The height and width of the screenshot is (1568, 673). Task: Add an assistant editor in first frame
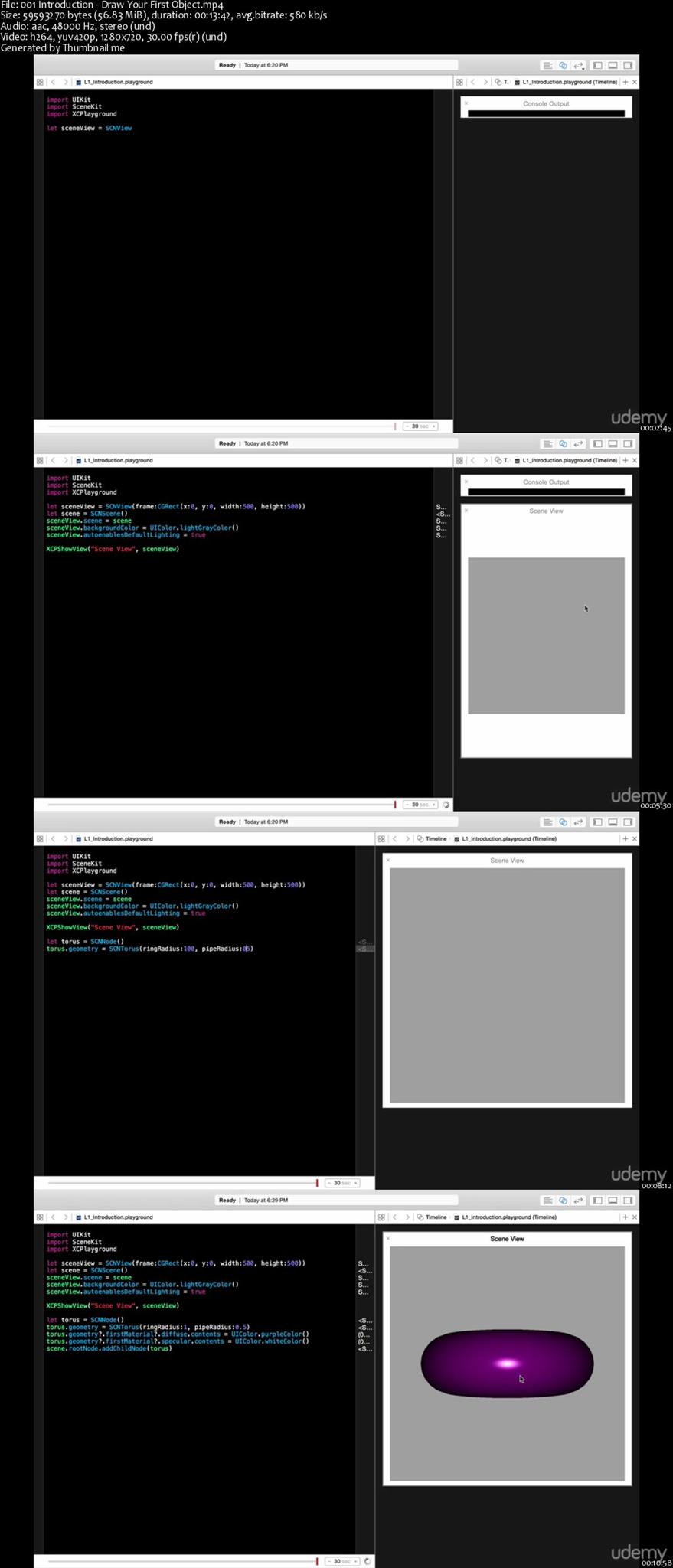(x=626, y=82)
